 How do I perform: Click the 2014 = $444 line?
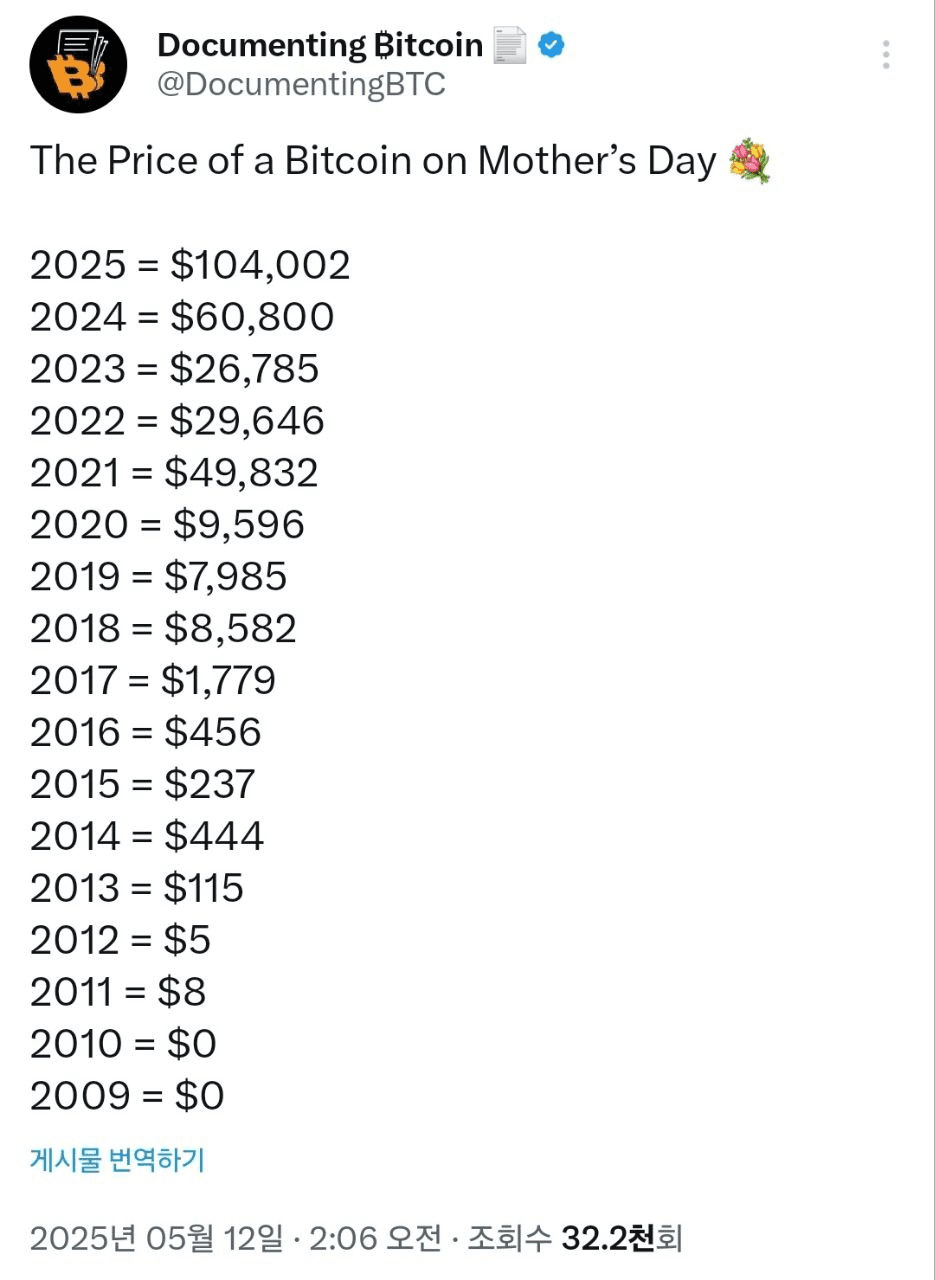[147, 836]
